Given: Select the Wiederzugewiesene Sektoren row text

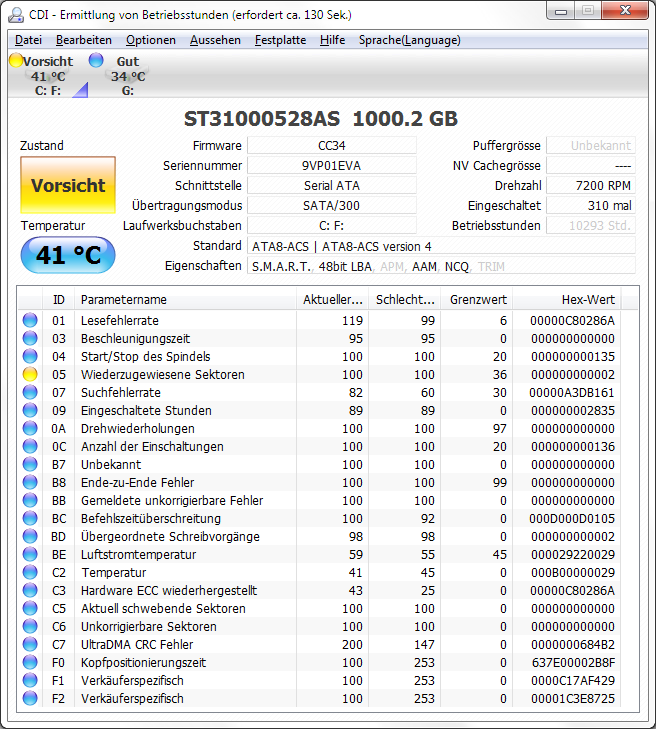Looking at the screenshot, I should 163,374.
